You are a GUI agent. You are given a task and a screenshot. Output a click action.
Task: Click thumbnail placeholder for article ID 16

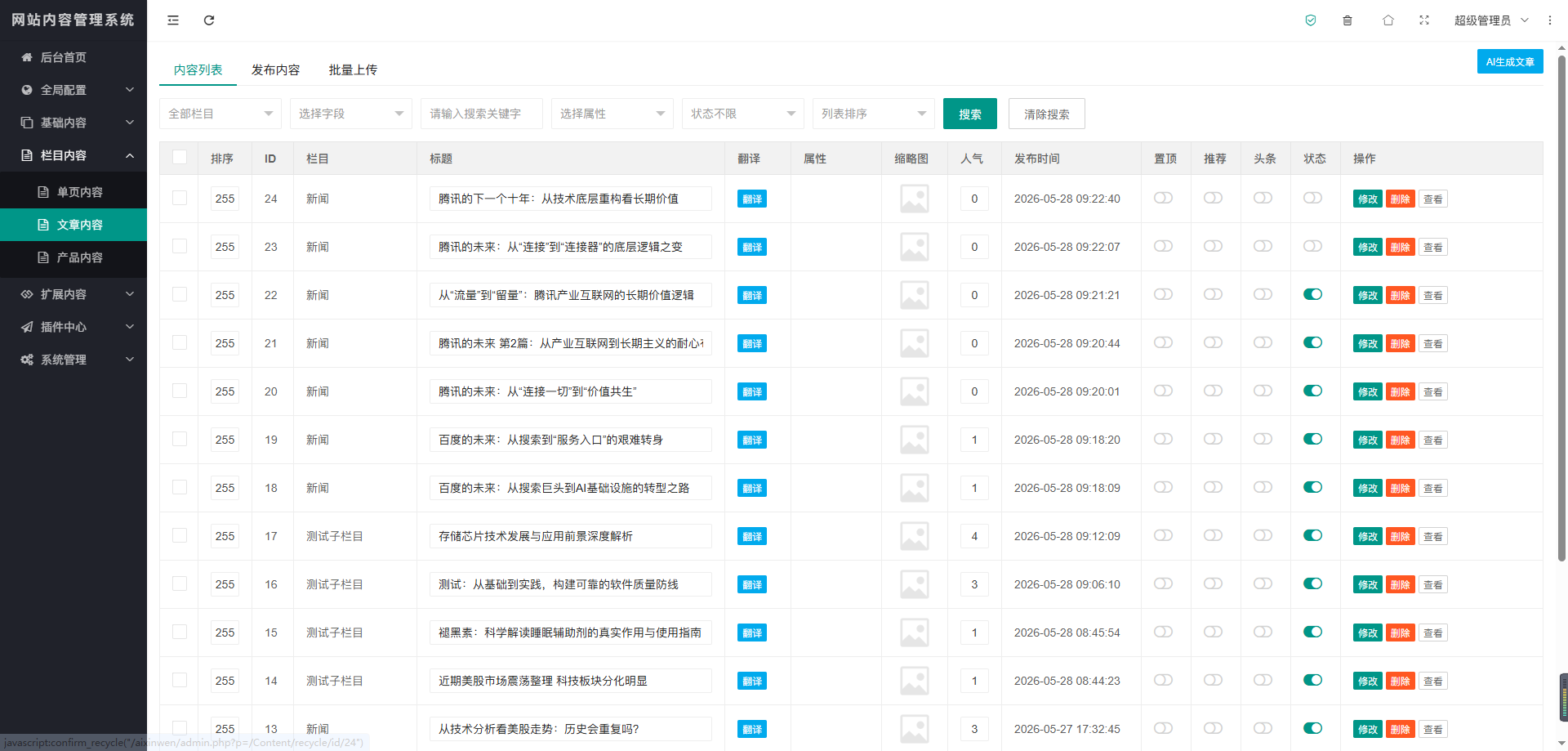click(915, 584)
